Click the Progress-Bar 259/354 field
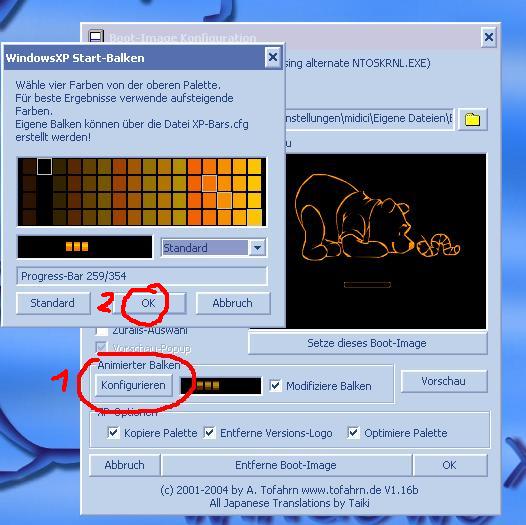Screen dimensions: 526x525 (142, 276)
